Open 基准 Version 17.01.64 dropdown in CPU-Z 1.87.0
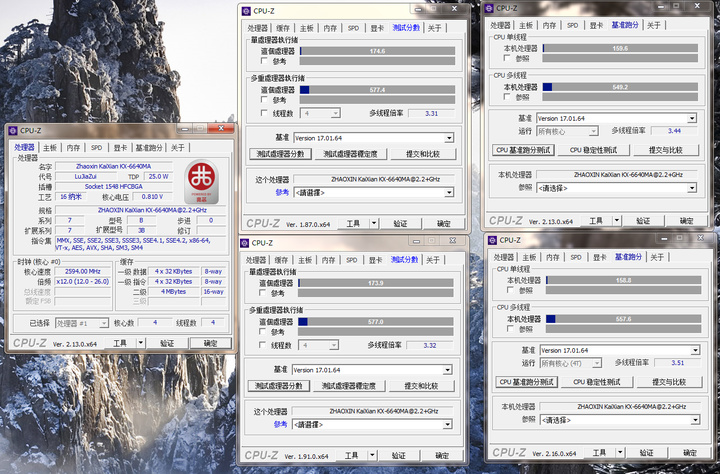720x474 pixels. point(374,138)
